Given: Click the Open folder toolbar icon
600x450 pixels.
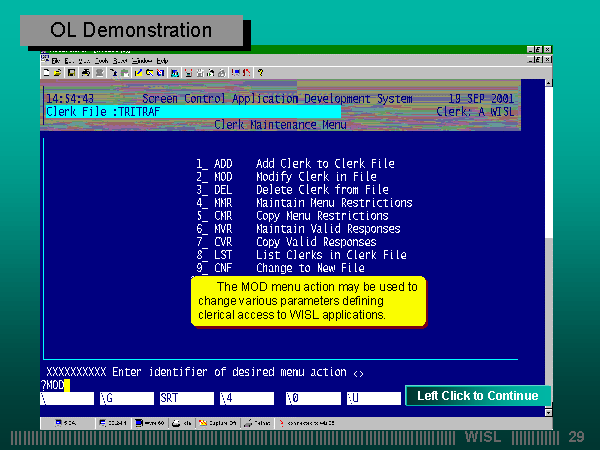Looking at the screenshot, I should (x=58, y=72).
